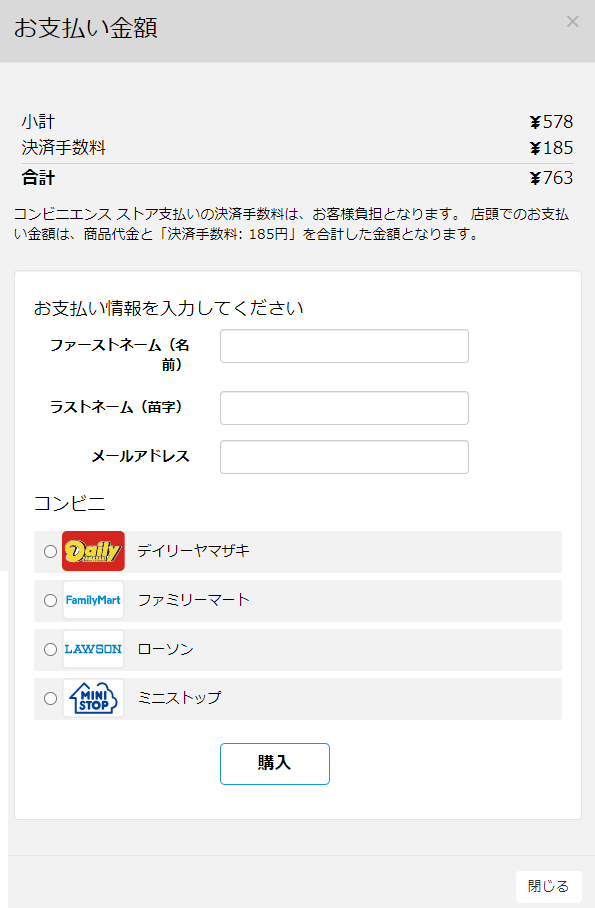The image size is (595, 908).
Task: Focus the メールアドレス email field
Action: pyautogui.click(x=344, y=457)
